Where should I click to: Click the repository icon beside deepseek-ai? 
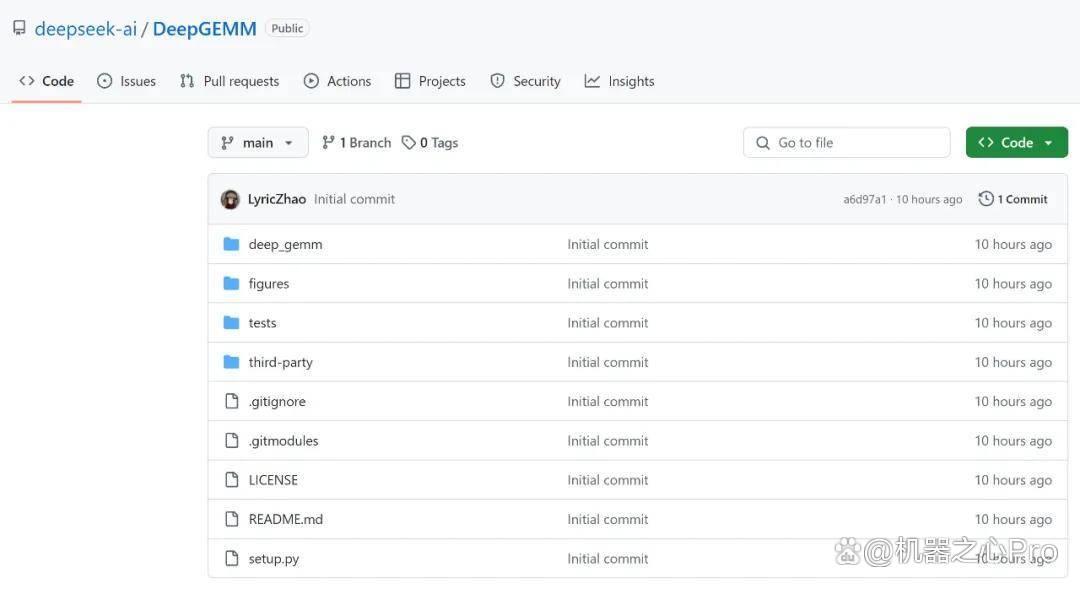click(x=19, y=28)
